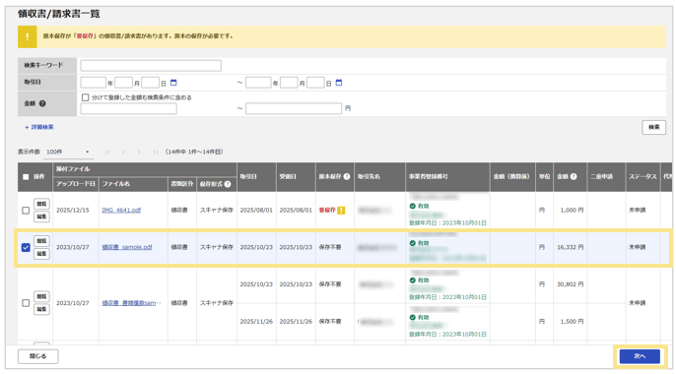Image resolution: width=676 pixels, height=374 pixels.
Task: Click the 閉じる close button
Action: pyautogui.click(x=38, y=356)
